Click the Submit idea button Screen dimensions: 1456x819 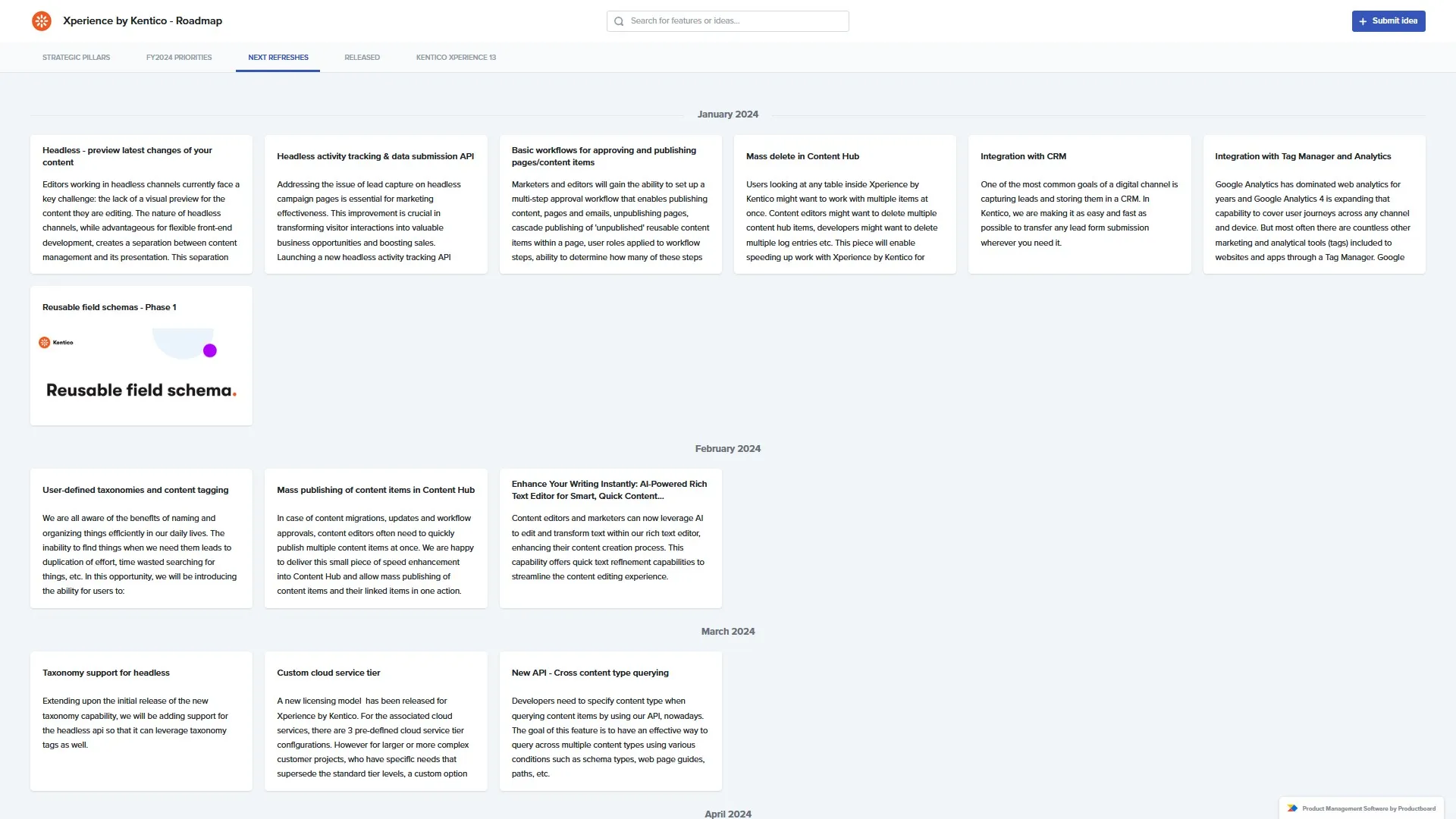1389,21
